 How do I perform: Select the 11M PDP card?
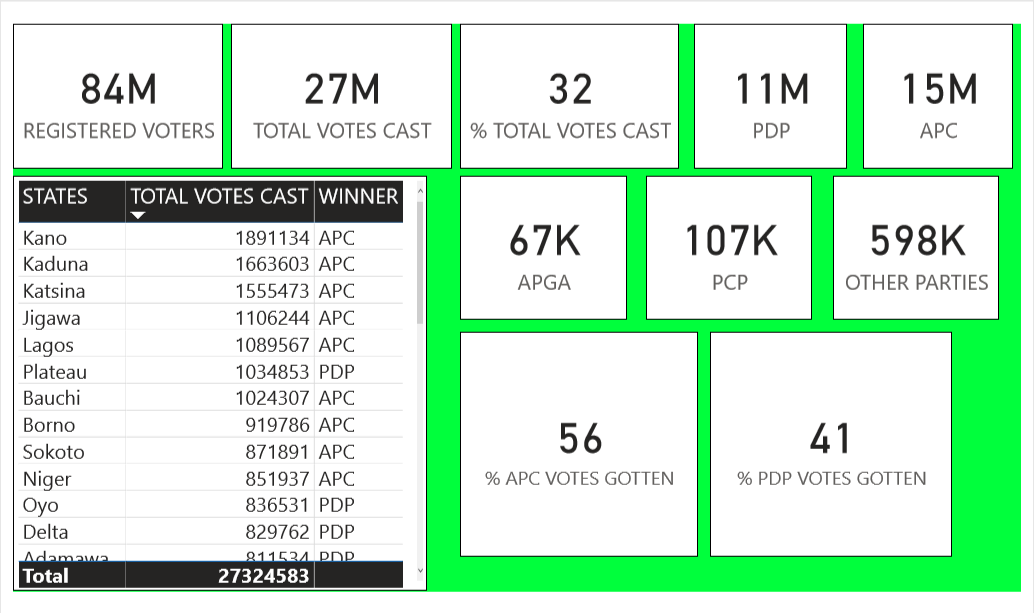click(770, 97)
